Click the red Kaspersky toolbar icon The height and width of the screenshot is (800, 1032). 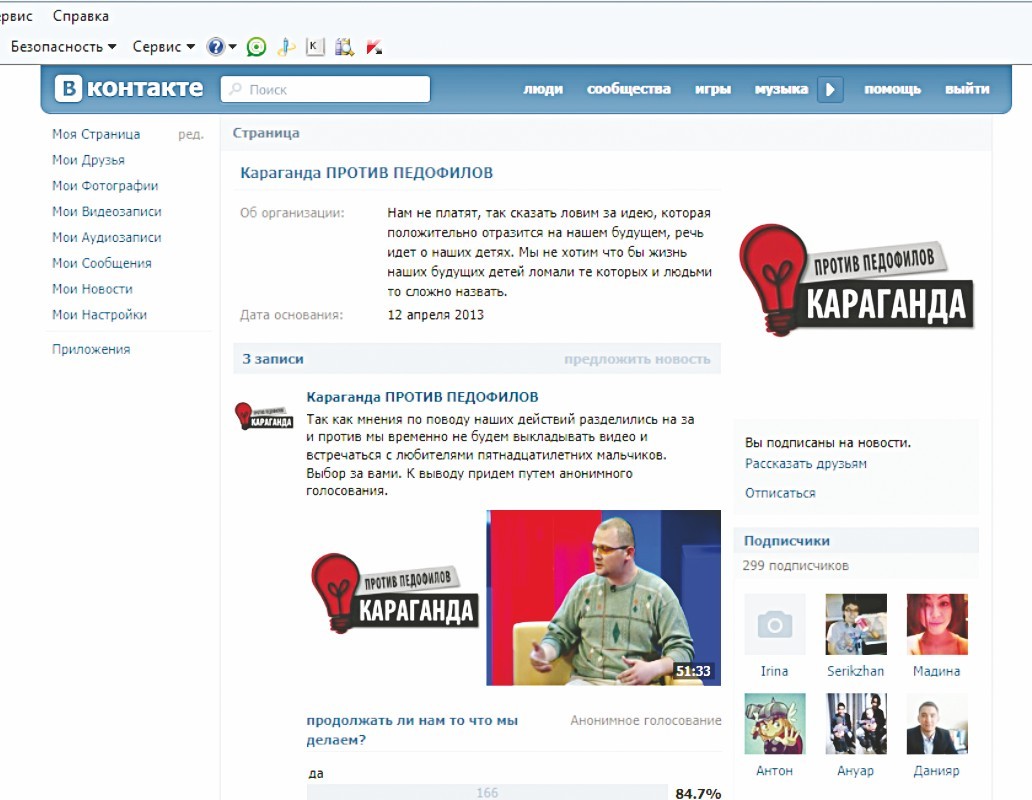click(x=375, y=47)
